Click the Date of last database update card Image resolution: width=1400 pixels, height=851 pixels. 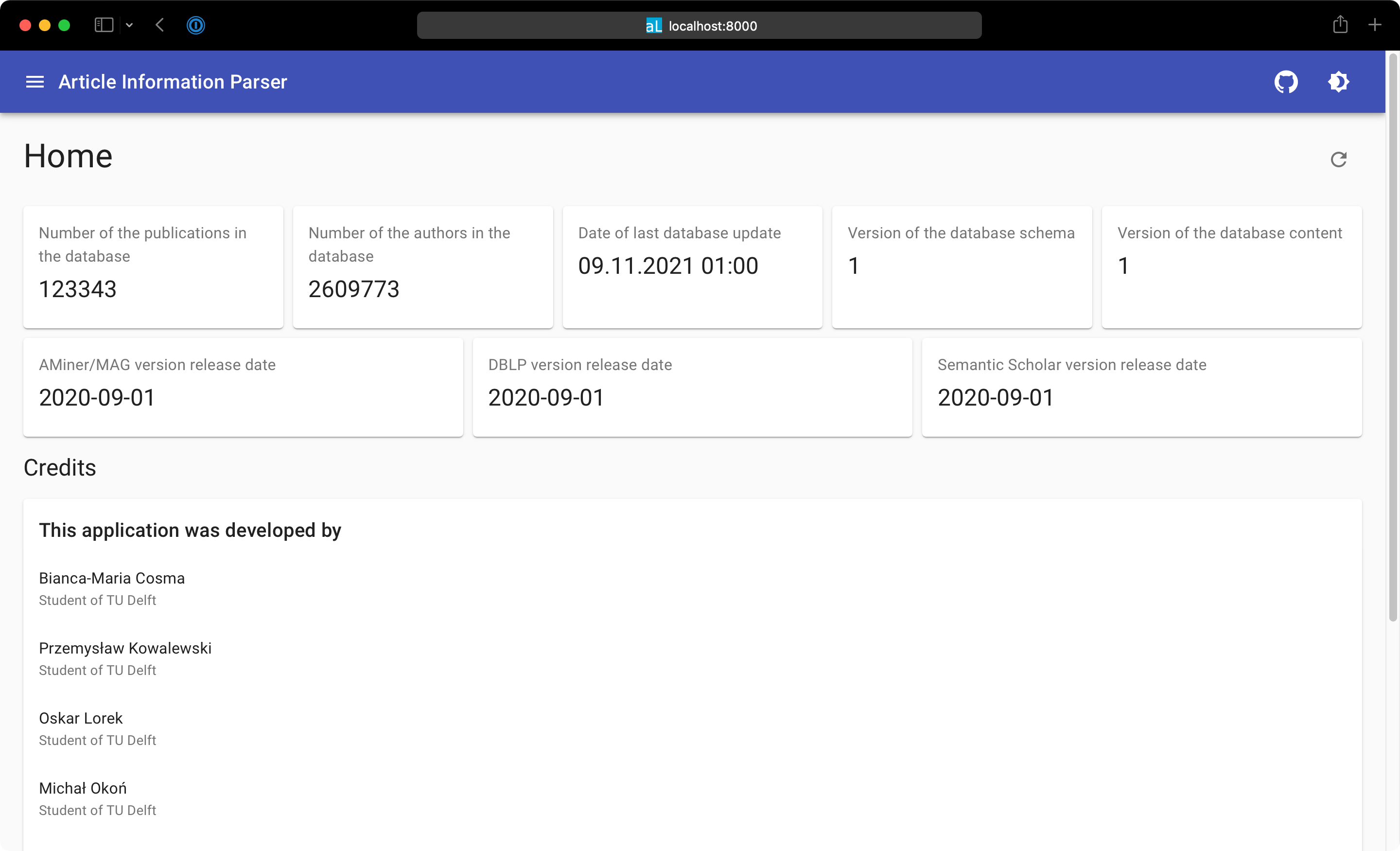point(692,266)
